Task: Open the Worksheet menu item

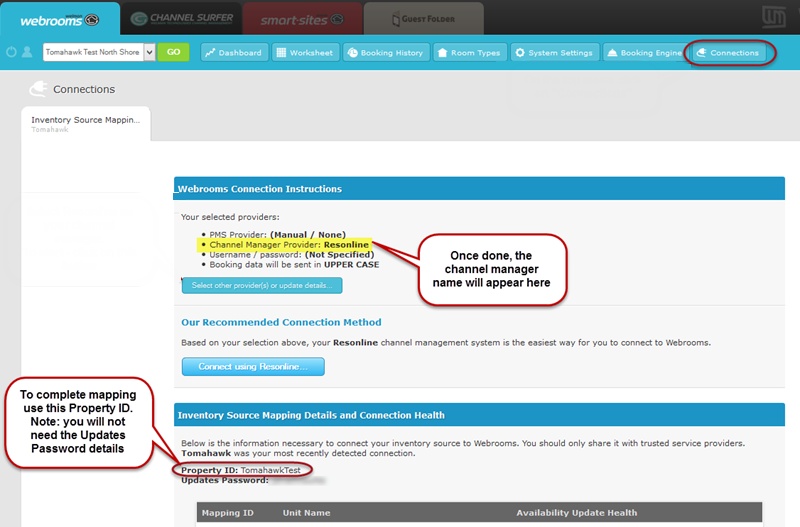Action: [305, 53]
